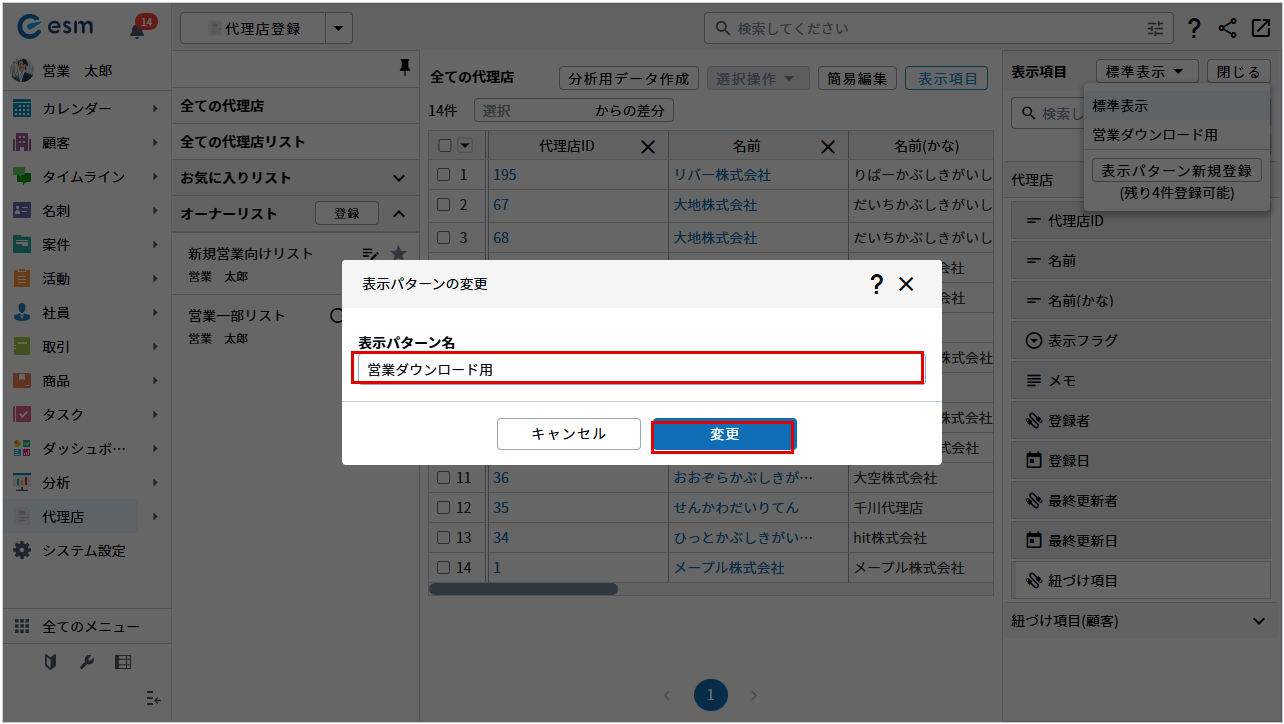Screen dimensions: 1284x724
Task: Click the esm logo
Action: pyautogui.click(x=55, y=28)
